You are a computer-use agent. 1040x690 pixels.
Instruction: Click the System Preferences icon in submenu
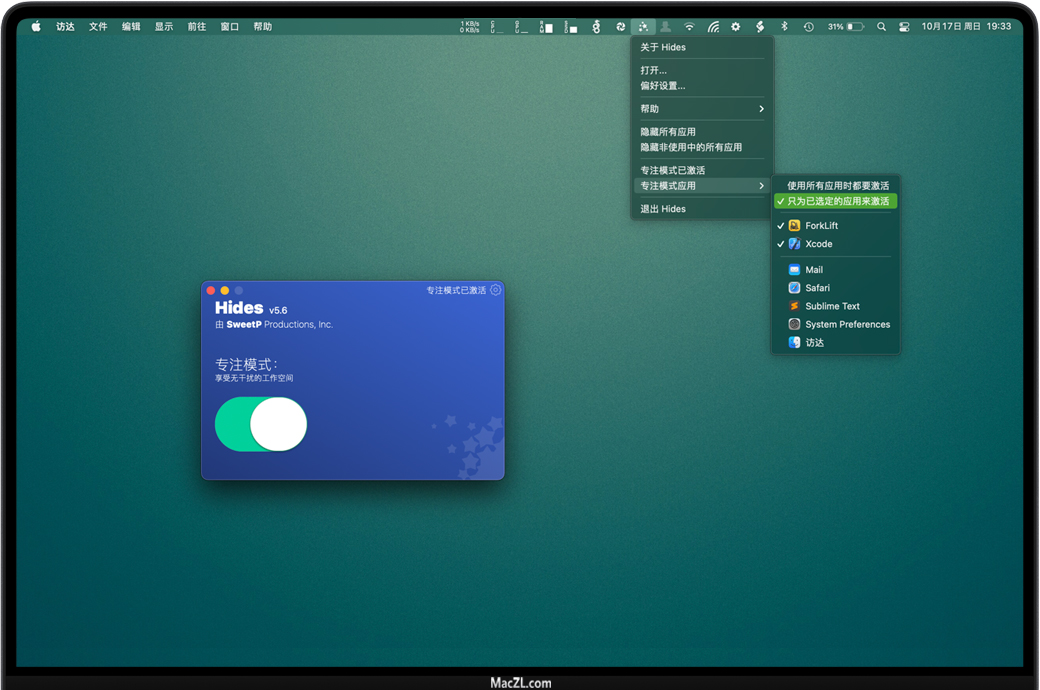tap(794, 324)
